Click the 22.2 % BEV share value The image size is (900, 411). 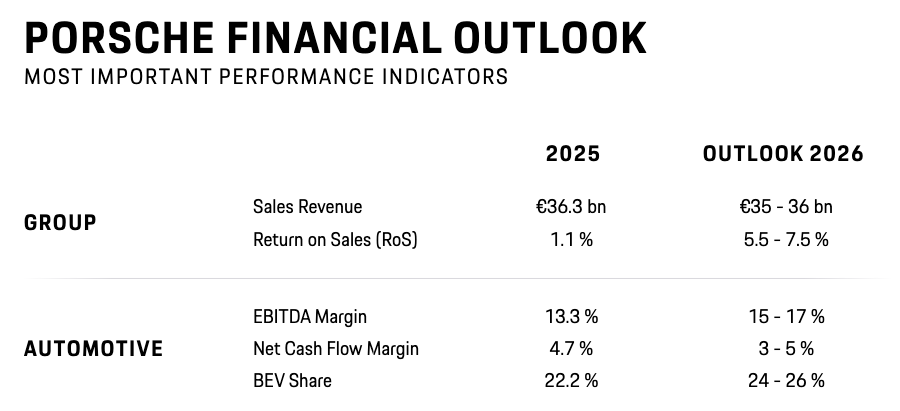571,380
